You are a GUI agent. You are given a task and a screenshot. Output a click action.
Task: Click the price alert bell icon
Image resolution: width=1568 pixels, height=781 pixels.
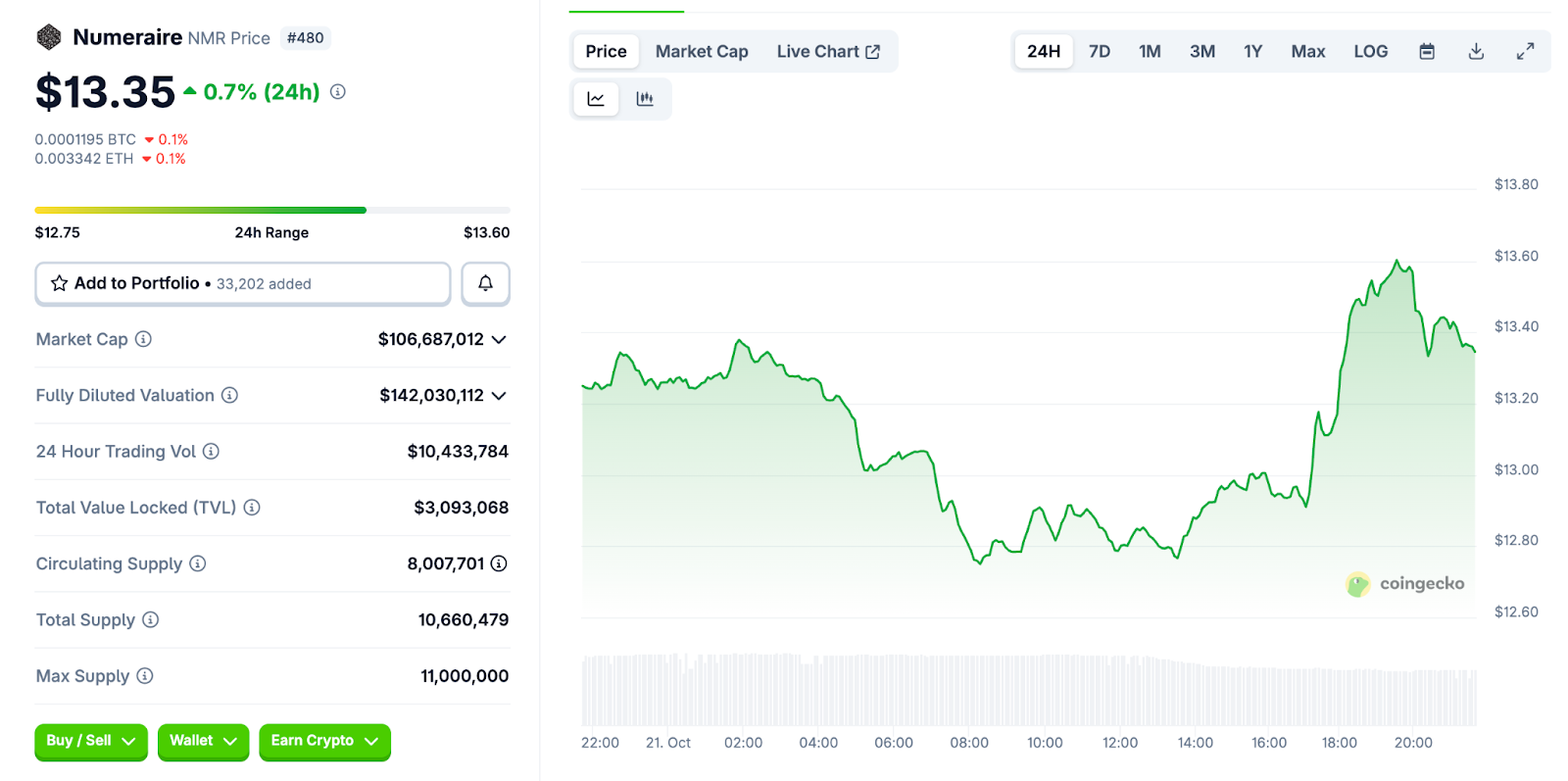pos(485,283)
